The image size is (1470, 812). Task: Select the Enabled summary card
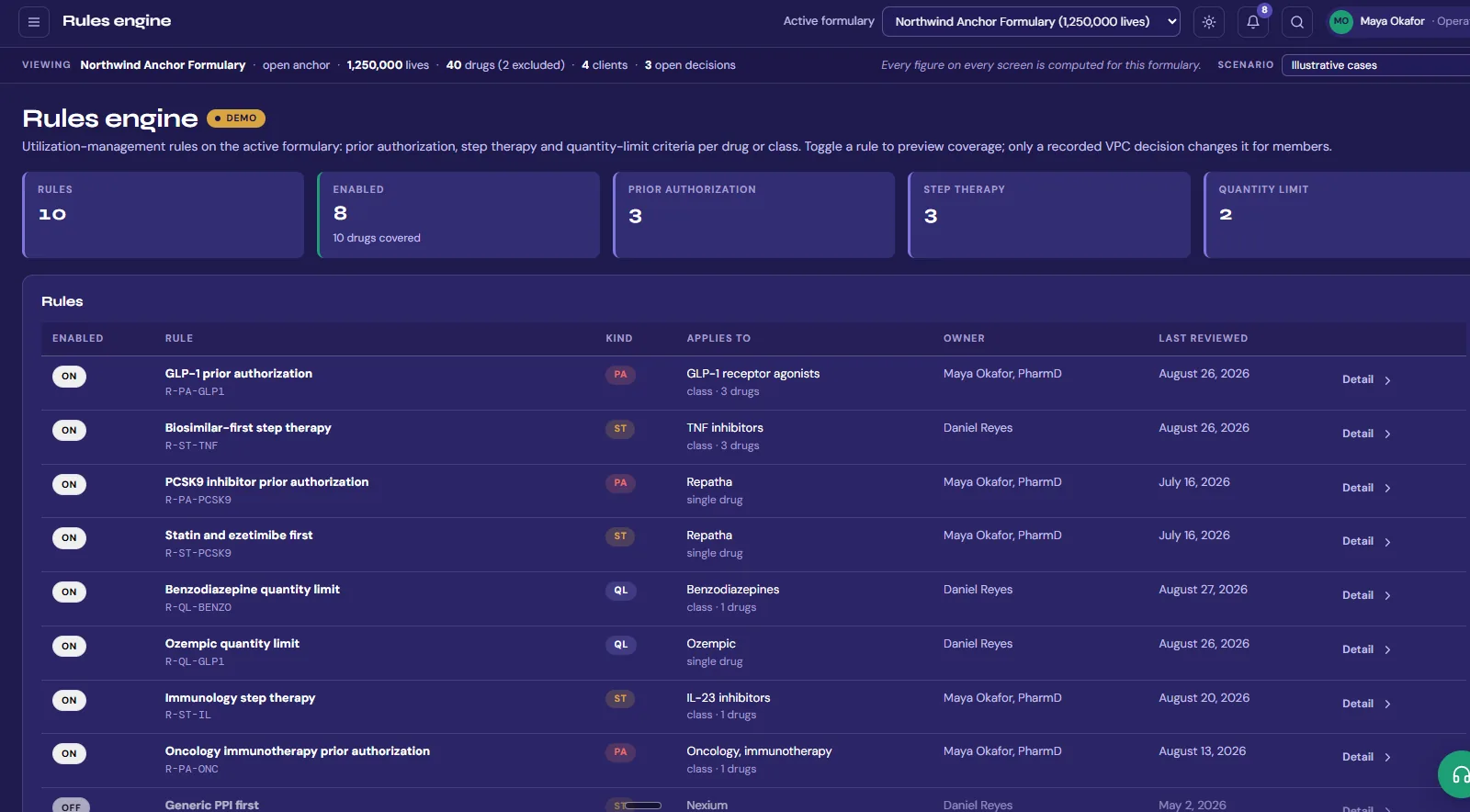[x=458, y=215]
